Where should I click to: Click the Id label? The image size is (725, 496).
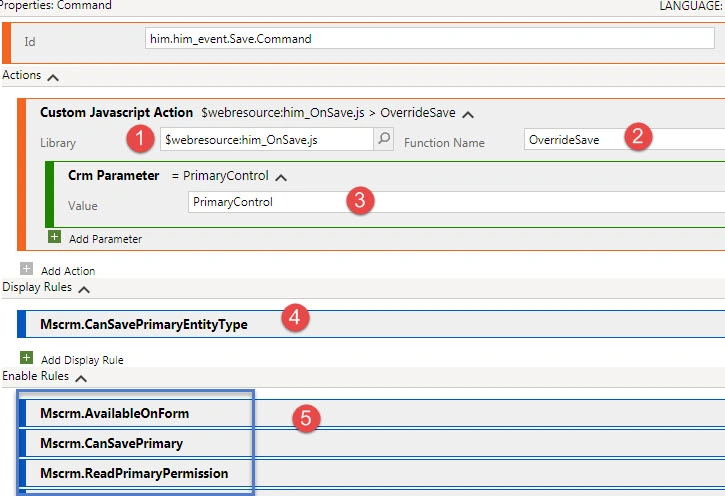30,42
